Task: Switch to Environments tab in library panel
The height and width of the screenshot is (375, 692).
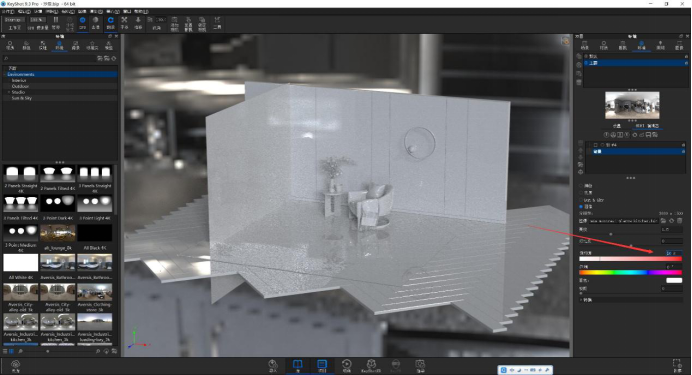Action: pos(59,45)
